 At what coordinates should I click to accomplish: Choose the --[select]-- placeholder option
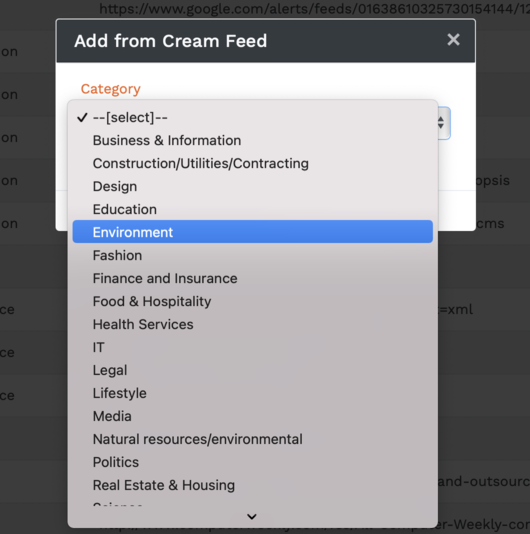253,117
